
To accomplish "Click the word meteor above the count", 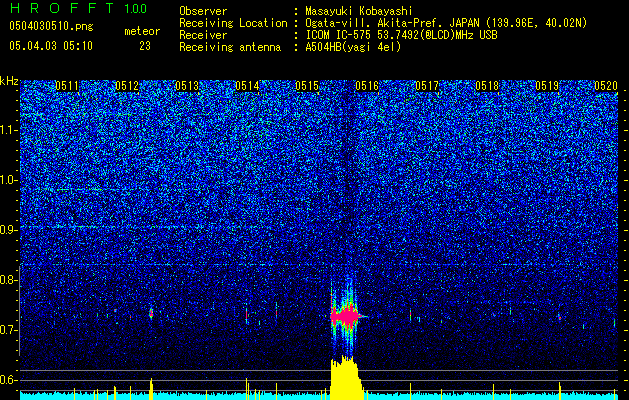I will 142,31.
